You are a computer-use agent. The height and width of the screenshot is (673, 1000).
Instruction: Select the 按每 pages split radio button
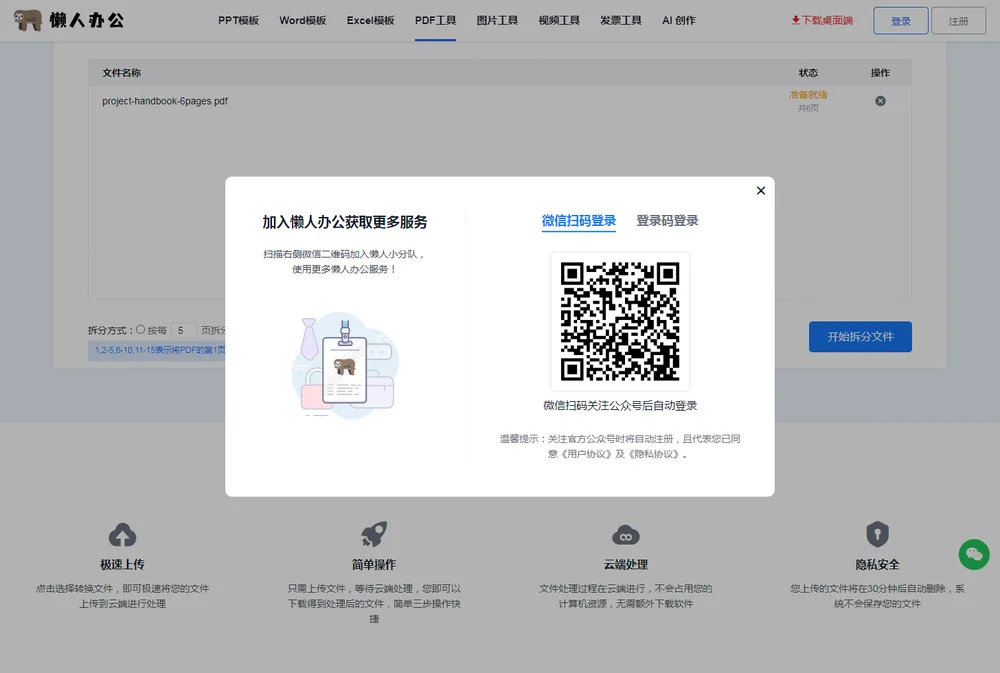tap(140, 330)
